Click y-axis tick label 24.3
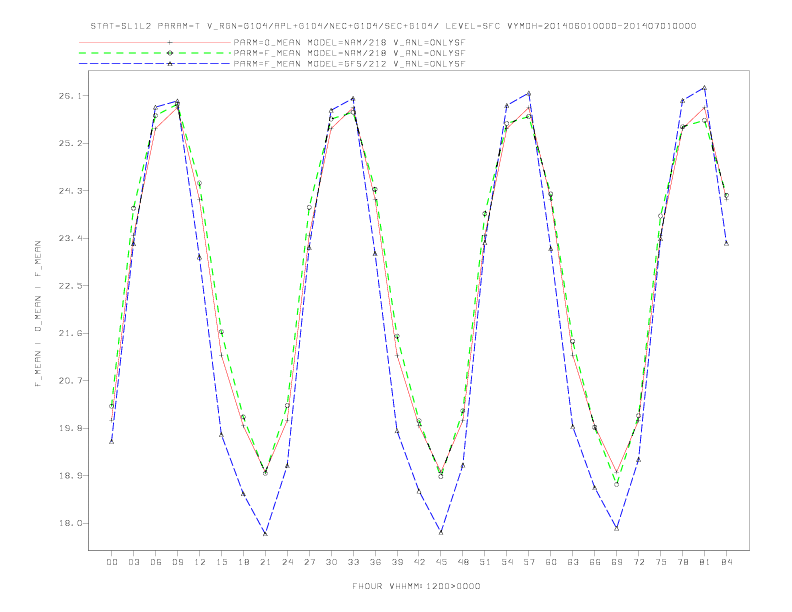This screenshot has width=792, height=612. coord(68,191)
